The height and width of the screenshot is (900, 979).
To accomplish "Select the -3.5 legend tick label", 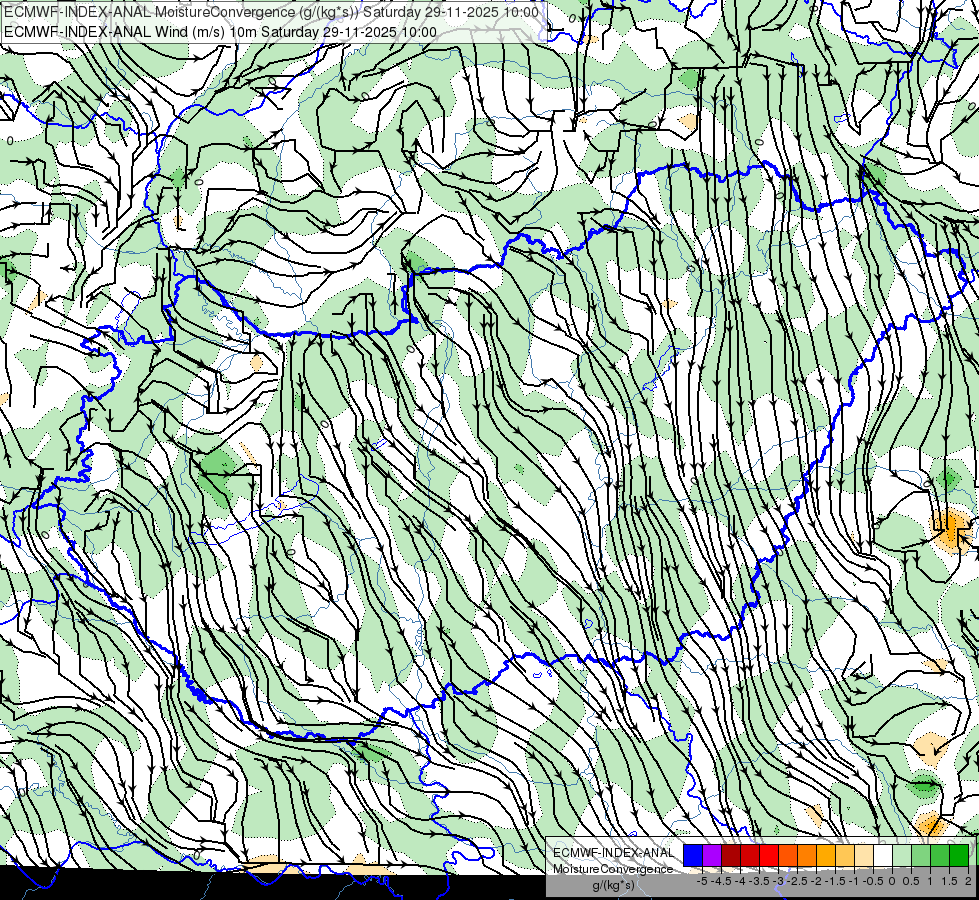I will coord(759,881).
